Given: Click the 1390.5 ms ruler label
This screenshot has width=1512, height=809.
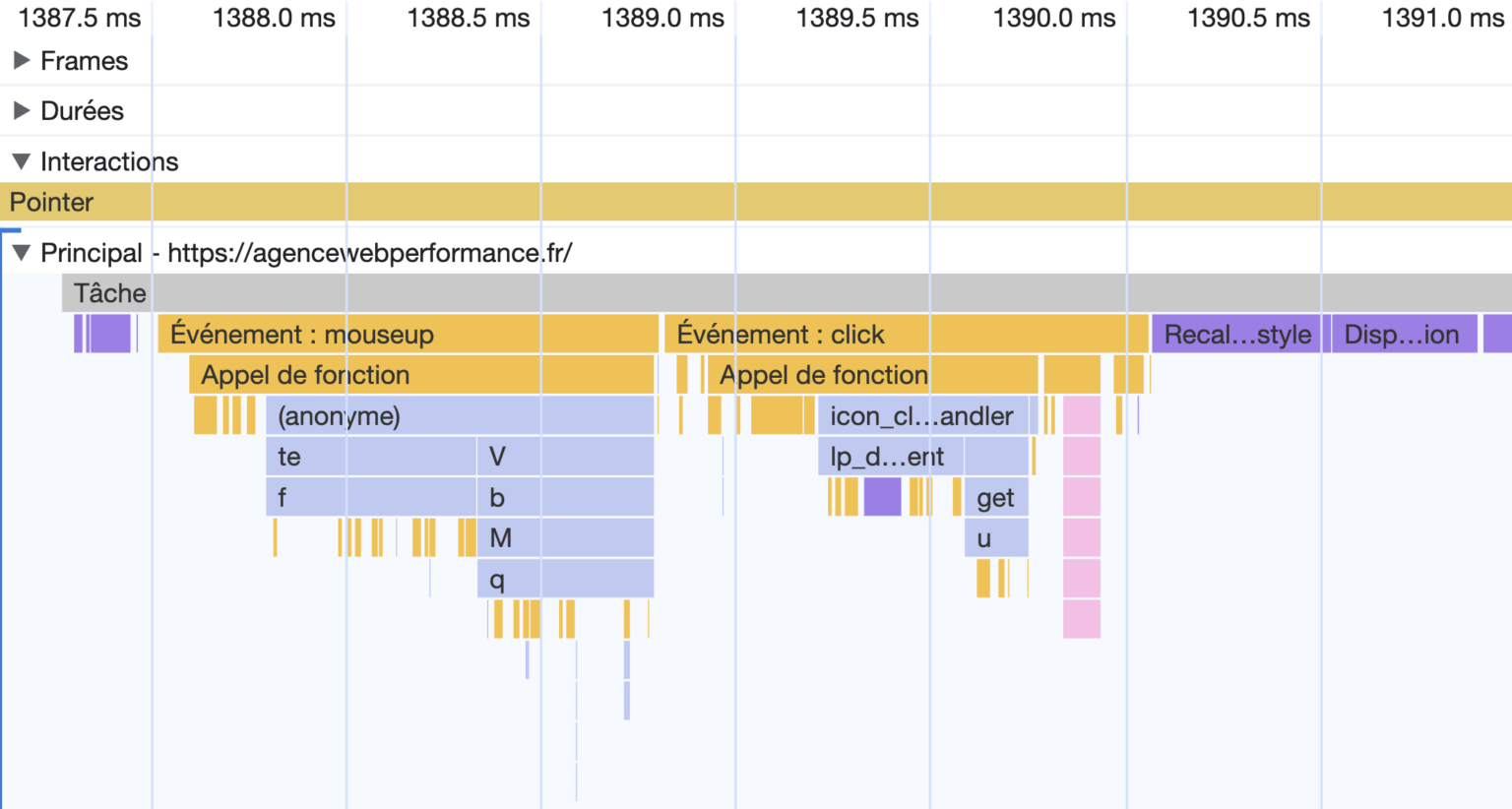Looking at the screenshot, I should (1249, 18).
